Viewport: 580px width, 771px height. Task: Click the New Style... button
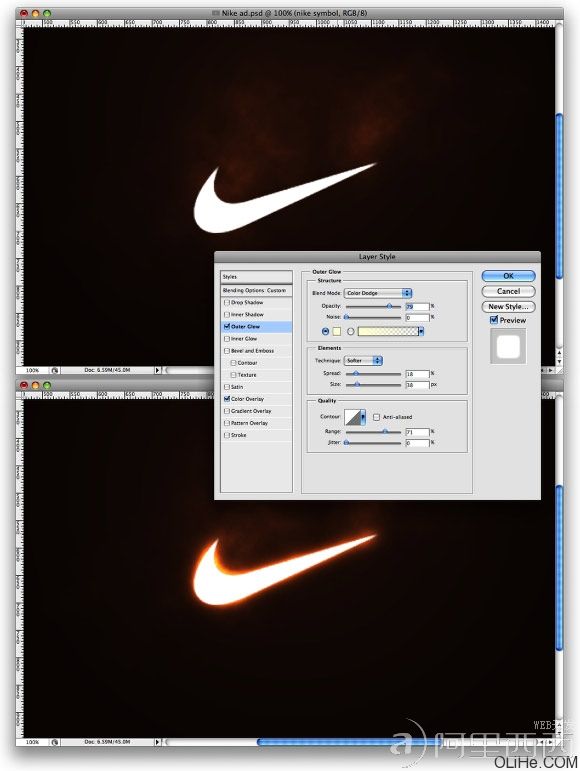click(x=508, y=306)
